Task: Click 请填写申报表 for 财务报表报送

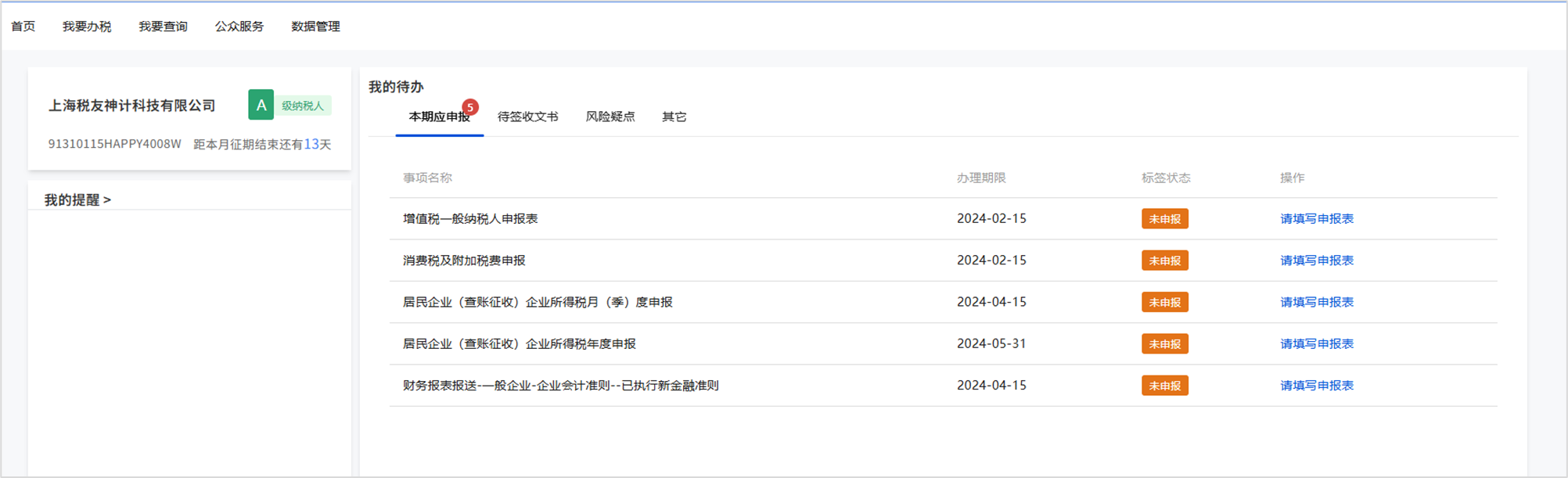Action: (x=1316, y=386)
